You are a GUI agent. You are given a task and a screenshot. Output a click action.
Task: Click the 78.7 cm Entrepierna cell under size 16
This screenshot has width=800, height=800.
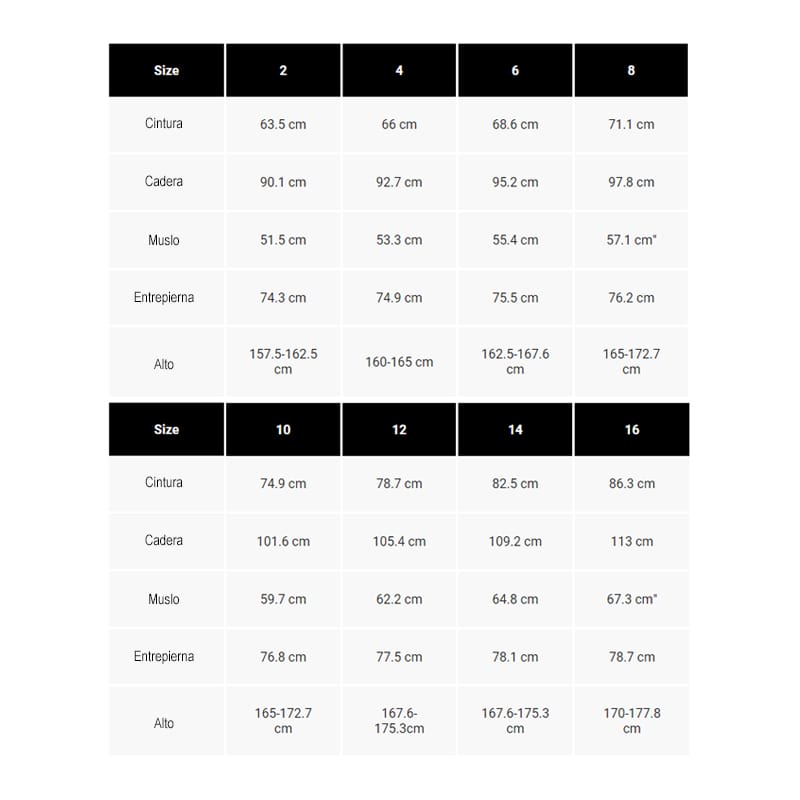[x=632, y=657]
